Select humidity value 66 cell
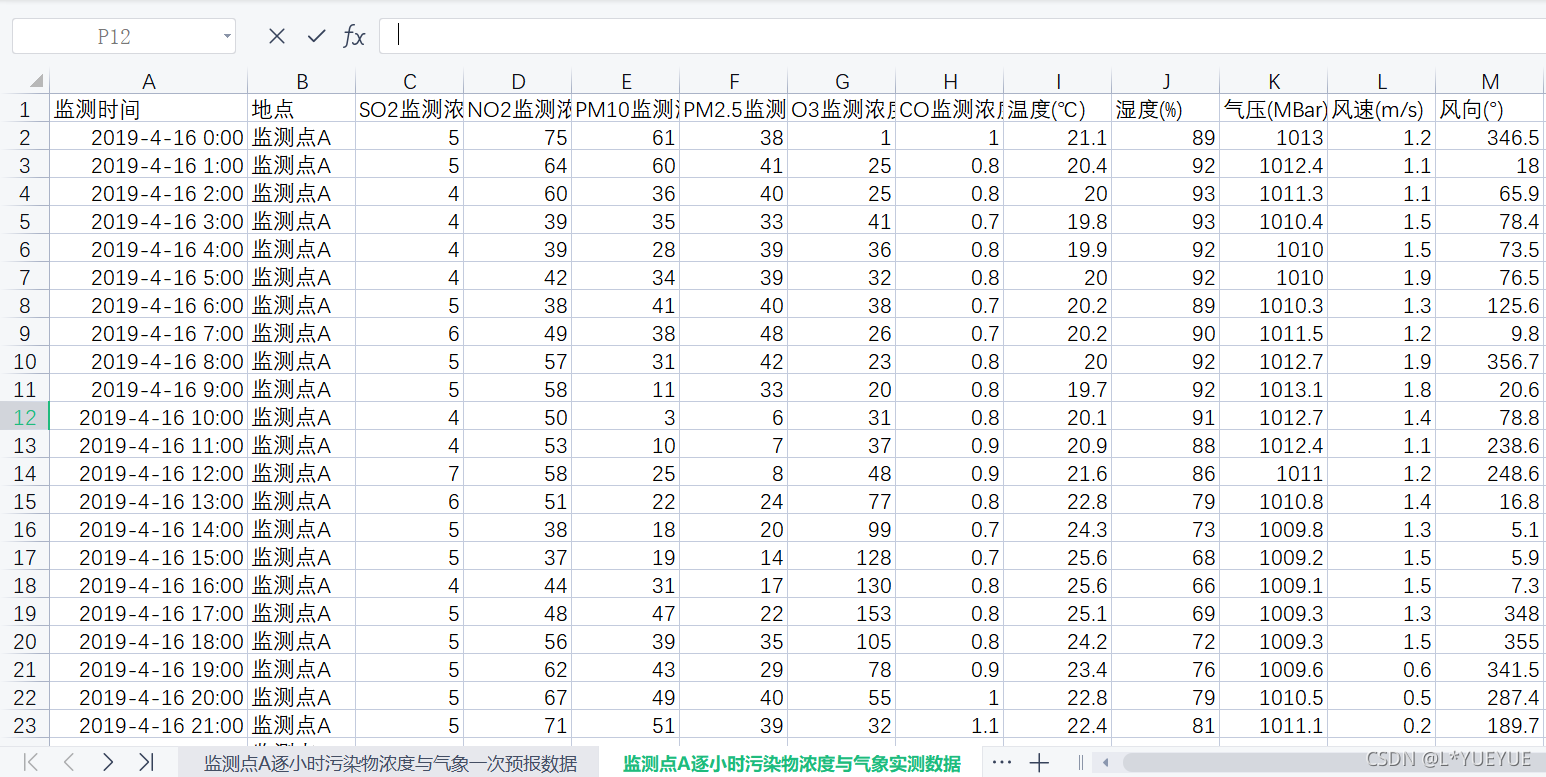Viewport: 1546px width, 777px height. click(x=1166, y=585)
